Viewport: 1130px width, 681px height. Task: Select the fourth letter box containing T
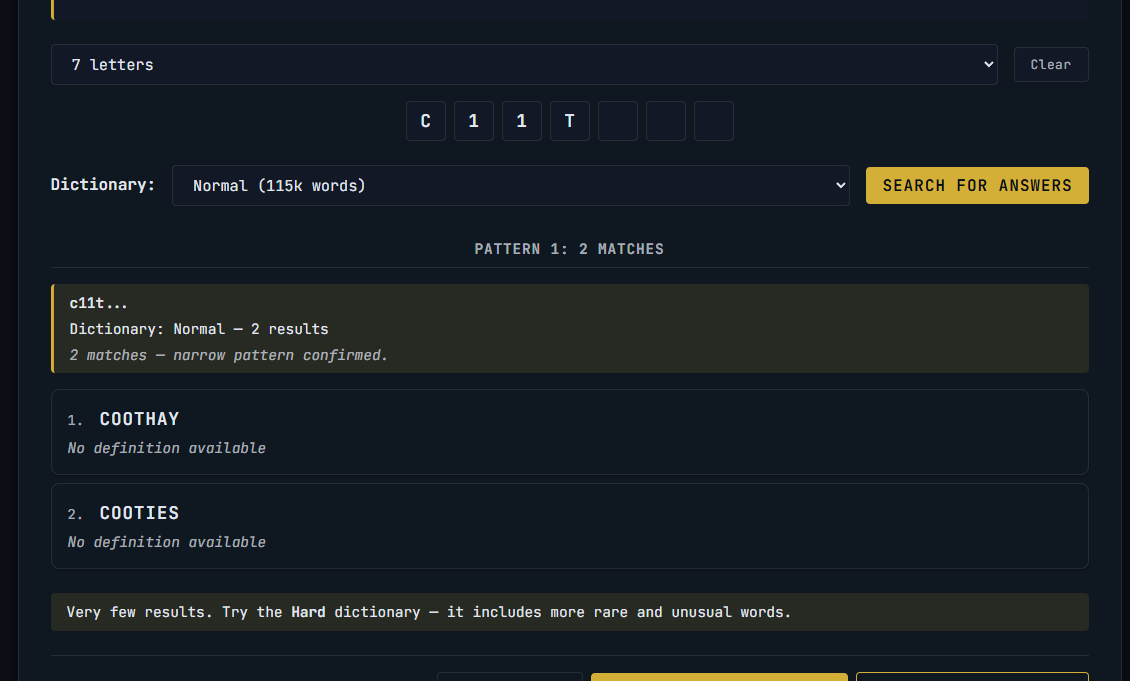(570, 121)
